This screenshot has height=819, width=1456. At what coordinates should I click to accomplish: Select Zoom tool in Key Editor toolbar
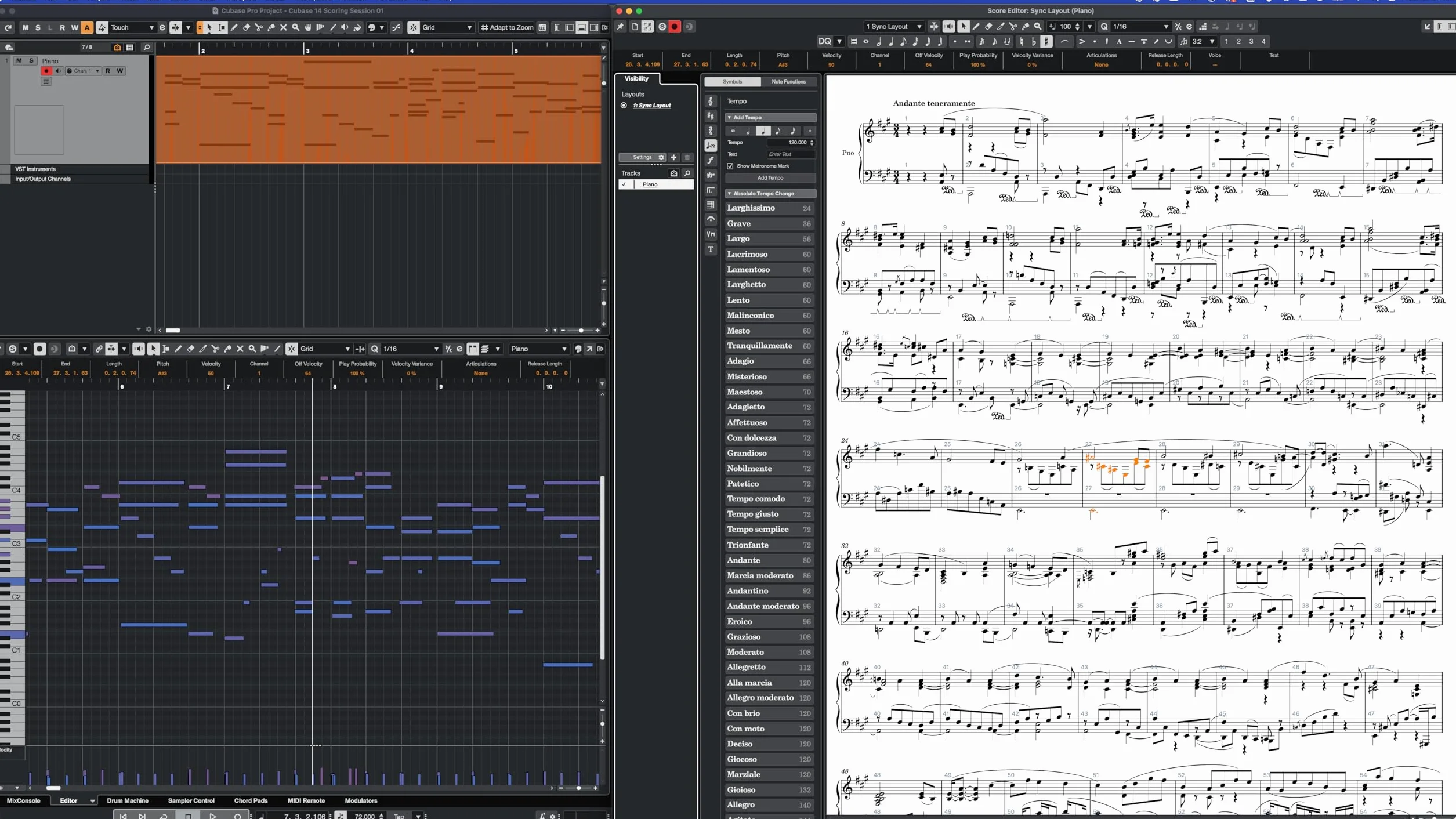pos(252,349)
